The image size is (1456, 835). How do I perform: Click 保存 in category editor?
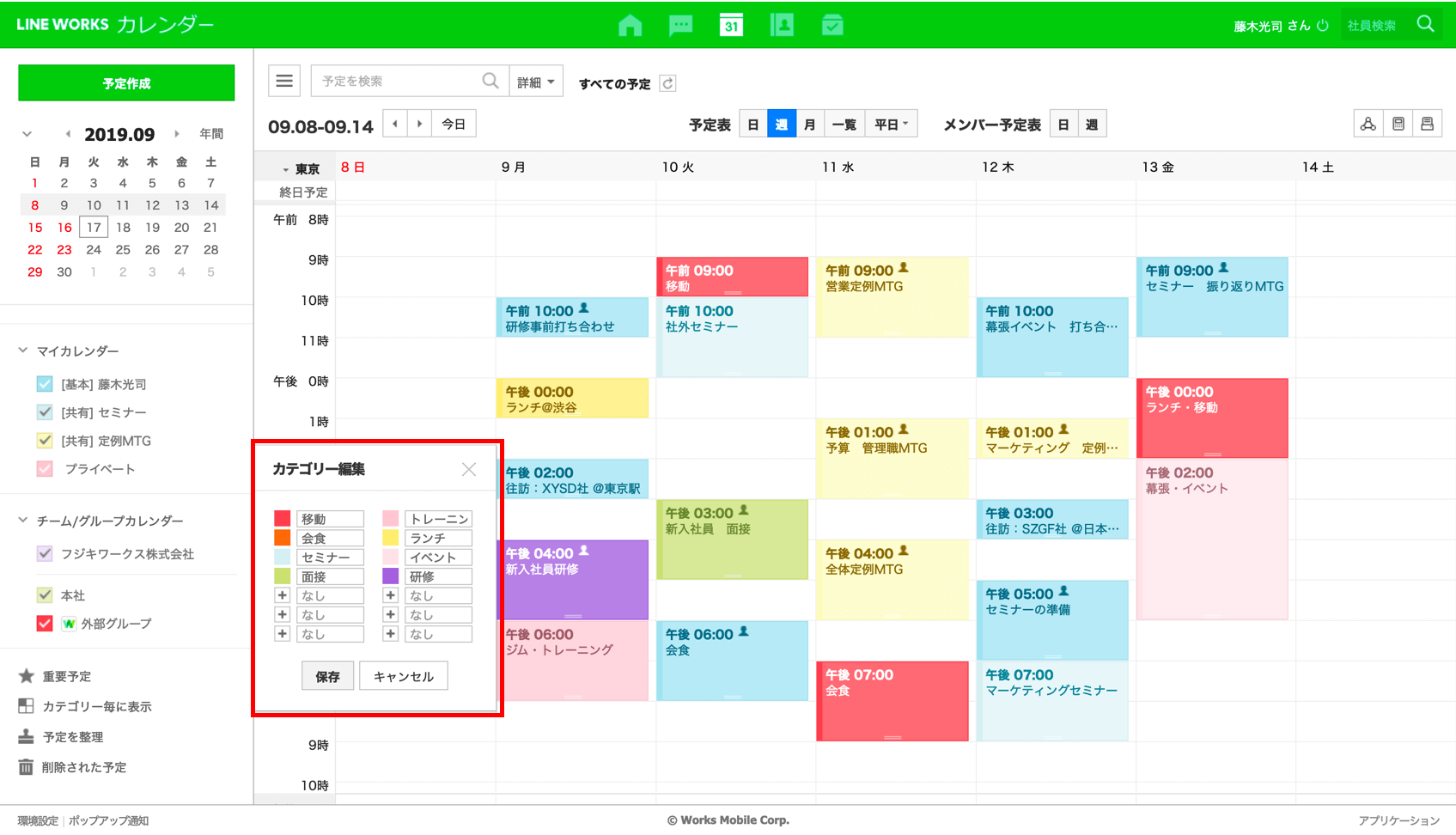(x=327, y=676)
